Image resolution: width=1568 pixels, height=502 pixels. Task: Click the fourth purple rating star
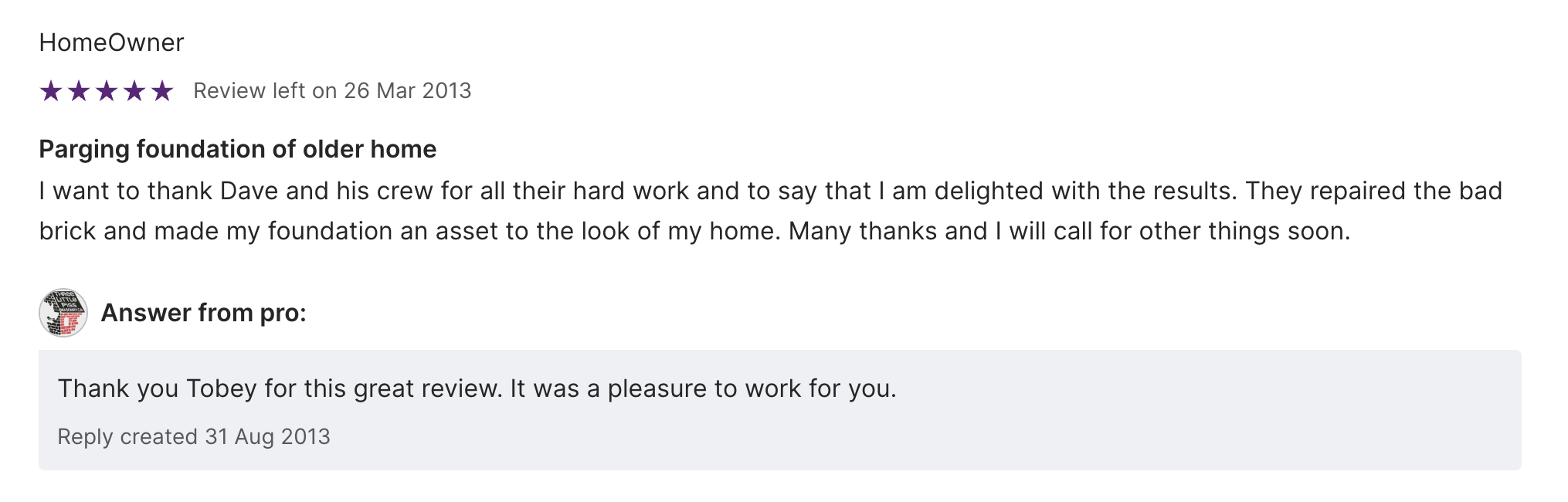134,91
